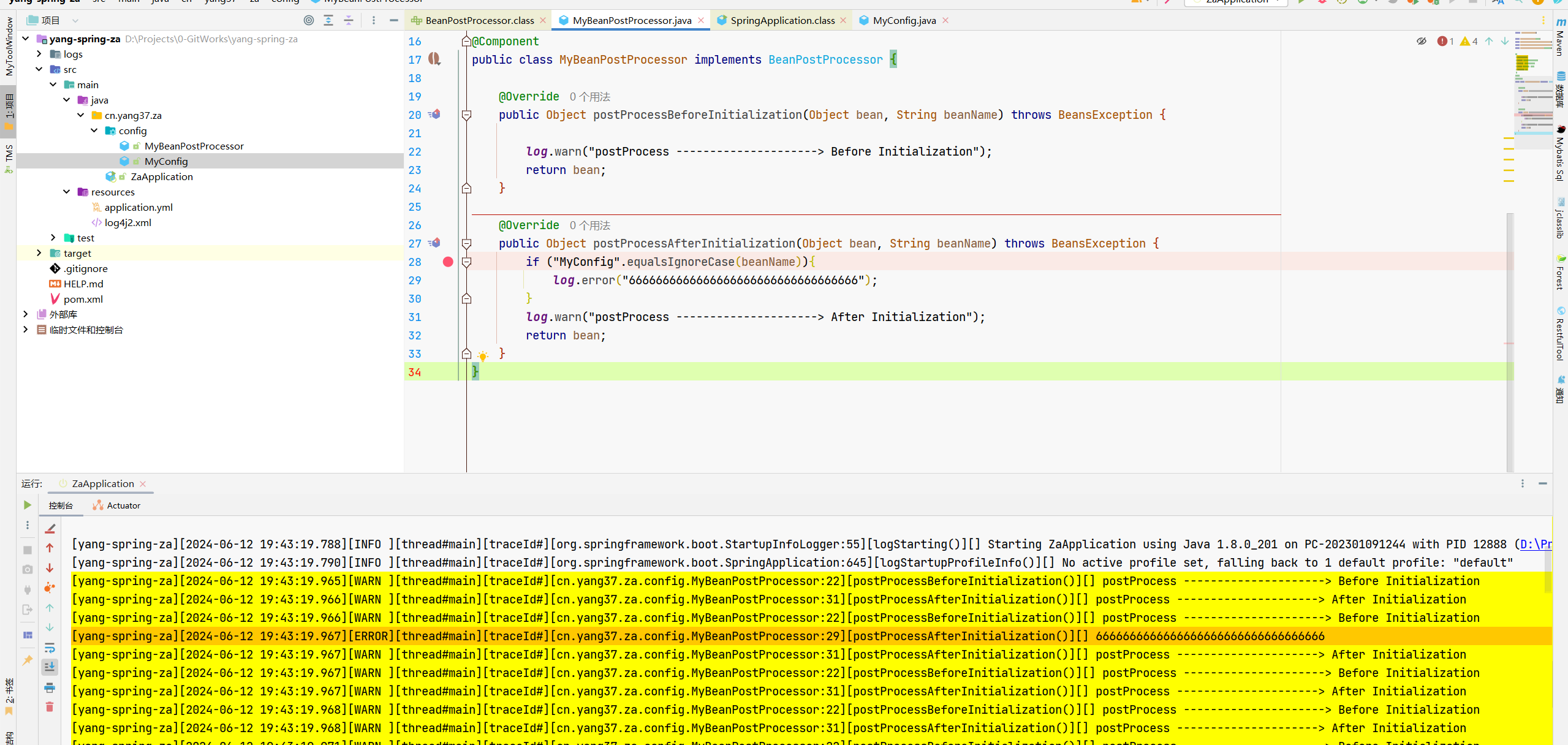Switch to MyConfig.java tab
Screen dimensions: 1568x745
[x=904, y=20]
